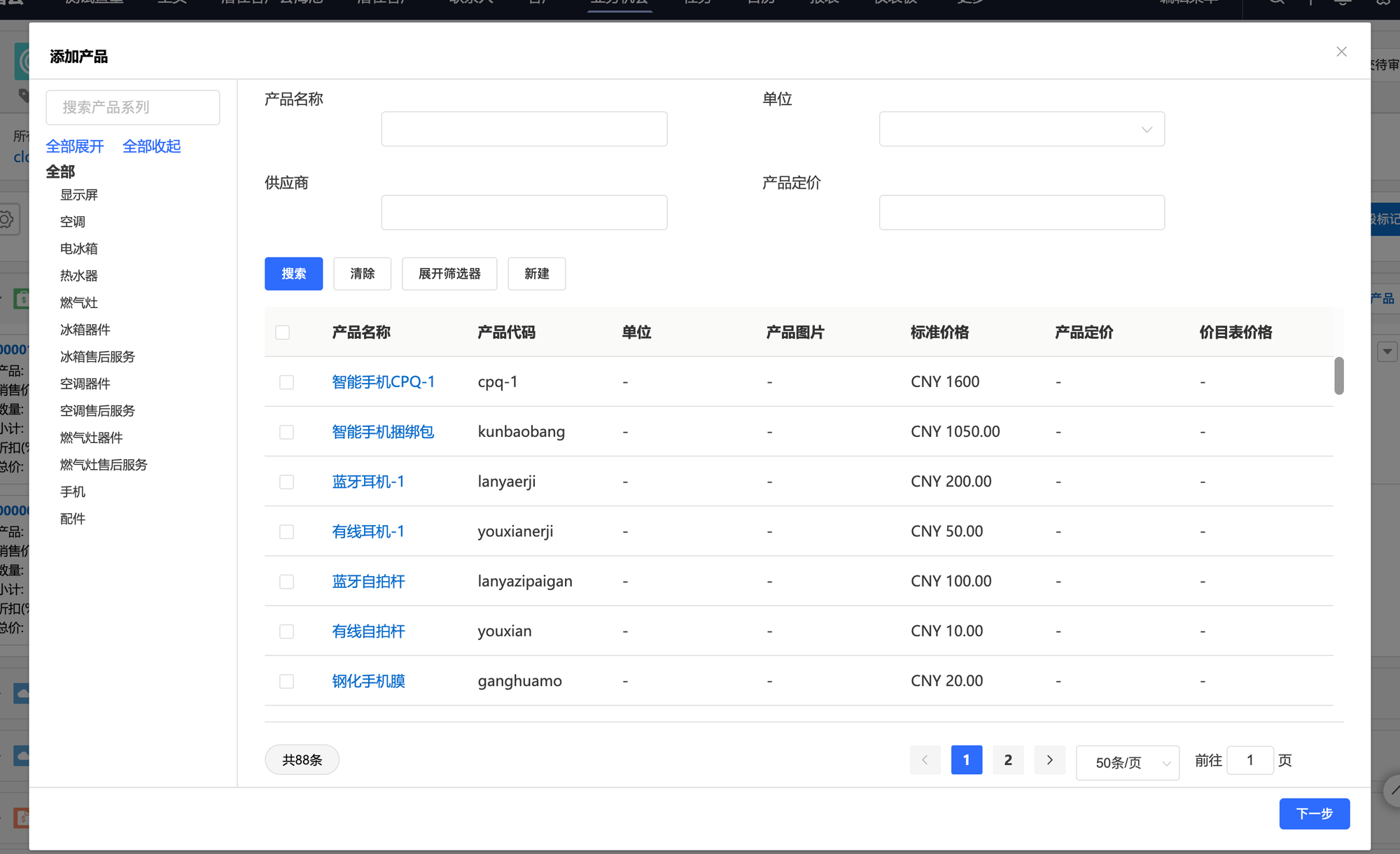The image size is (1400, 854).
Task: Click the previous page arrow in pagination
Action: (x=925, y=760)
